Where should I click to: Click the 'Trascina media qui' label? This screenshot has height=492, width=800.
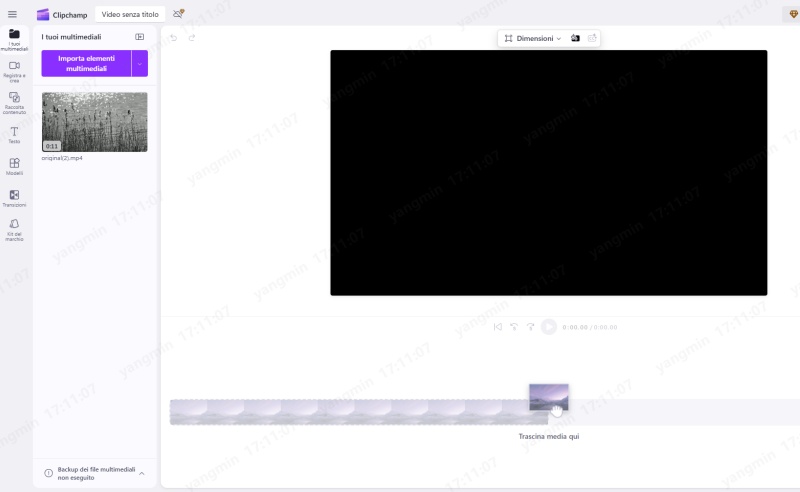(548, 436)
